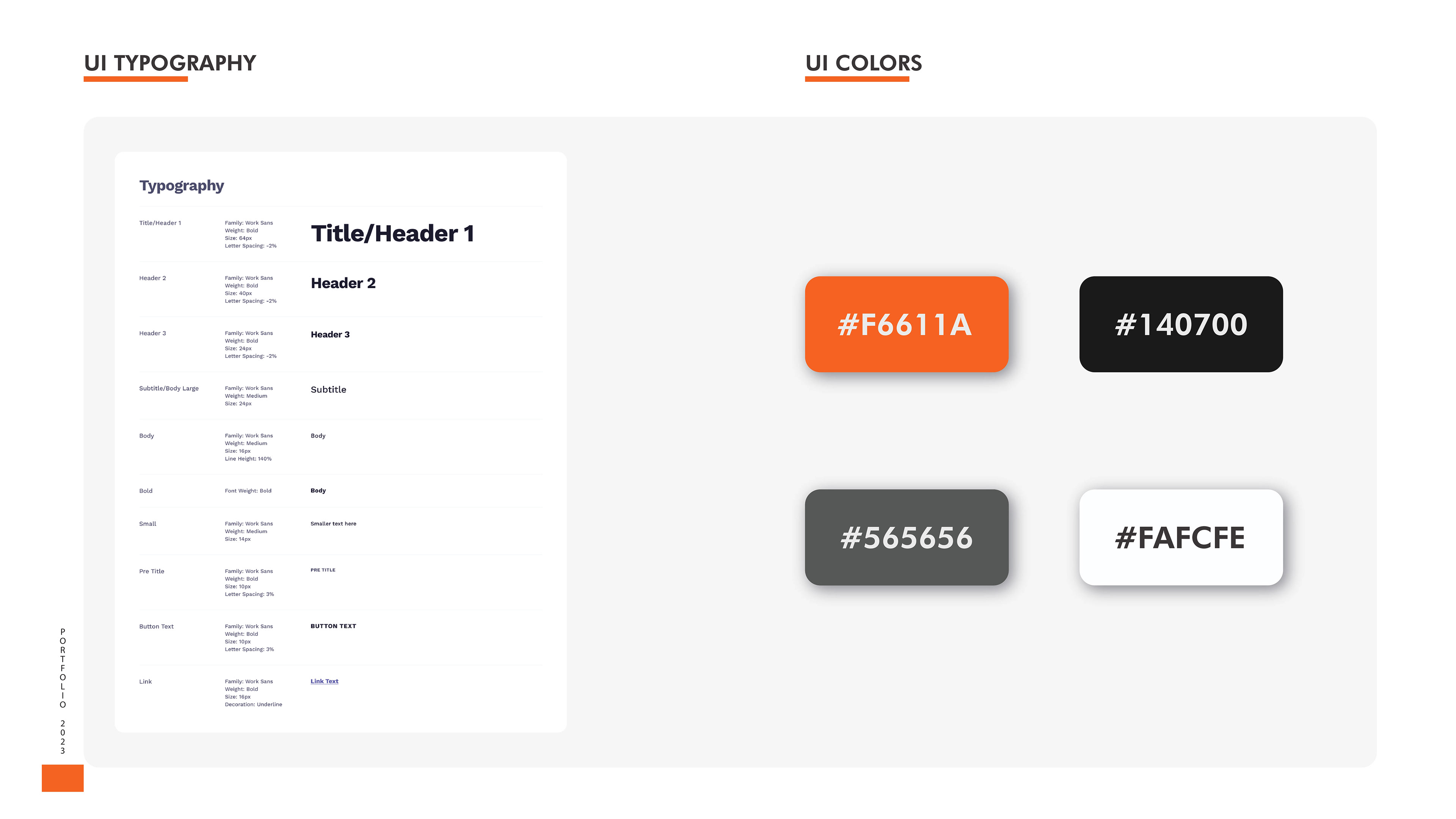
Task: Select the Header 2 sample text
Action: (x=343, y=283)
